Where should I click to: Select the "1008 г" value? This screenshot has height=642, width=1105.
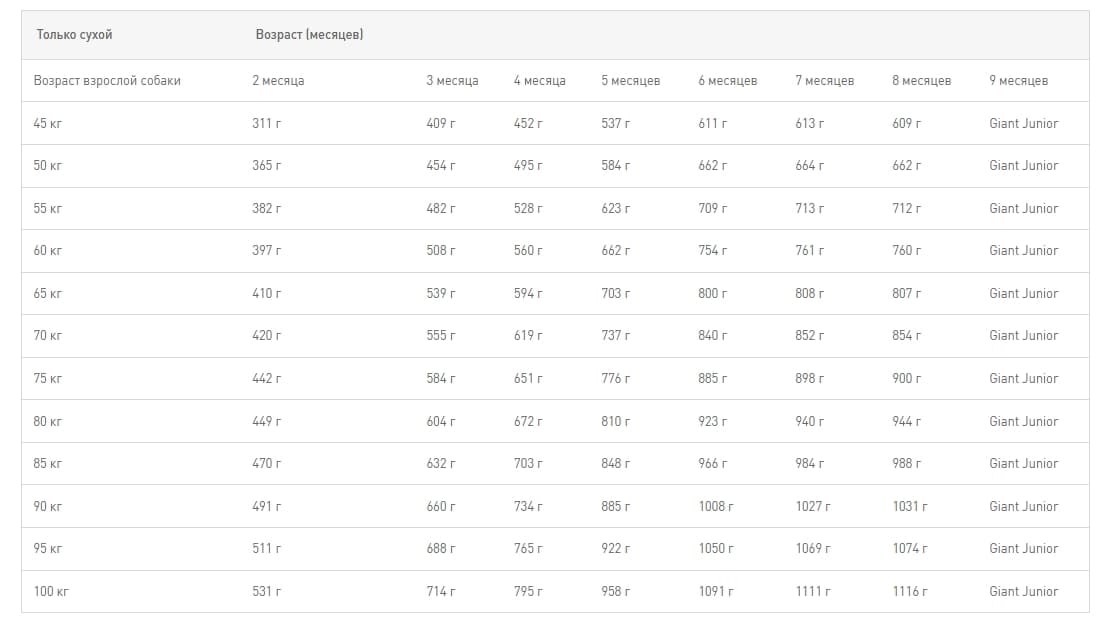(x=715, y=507)
